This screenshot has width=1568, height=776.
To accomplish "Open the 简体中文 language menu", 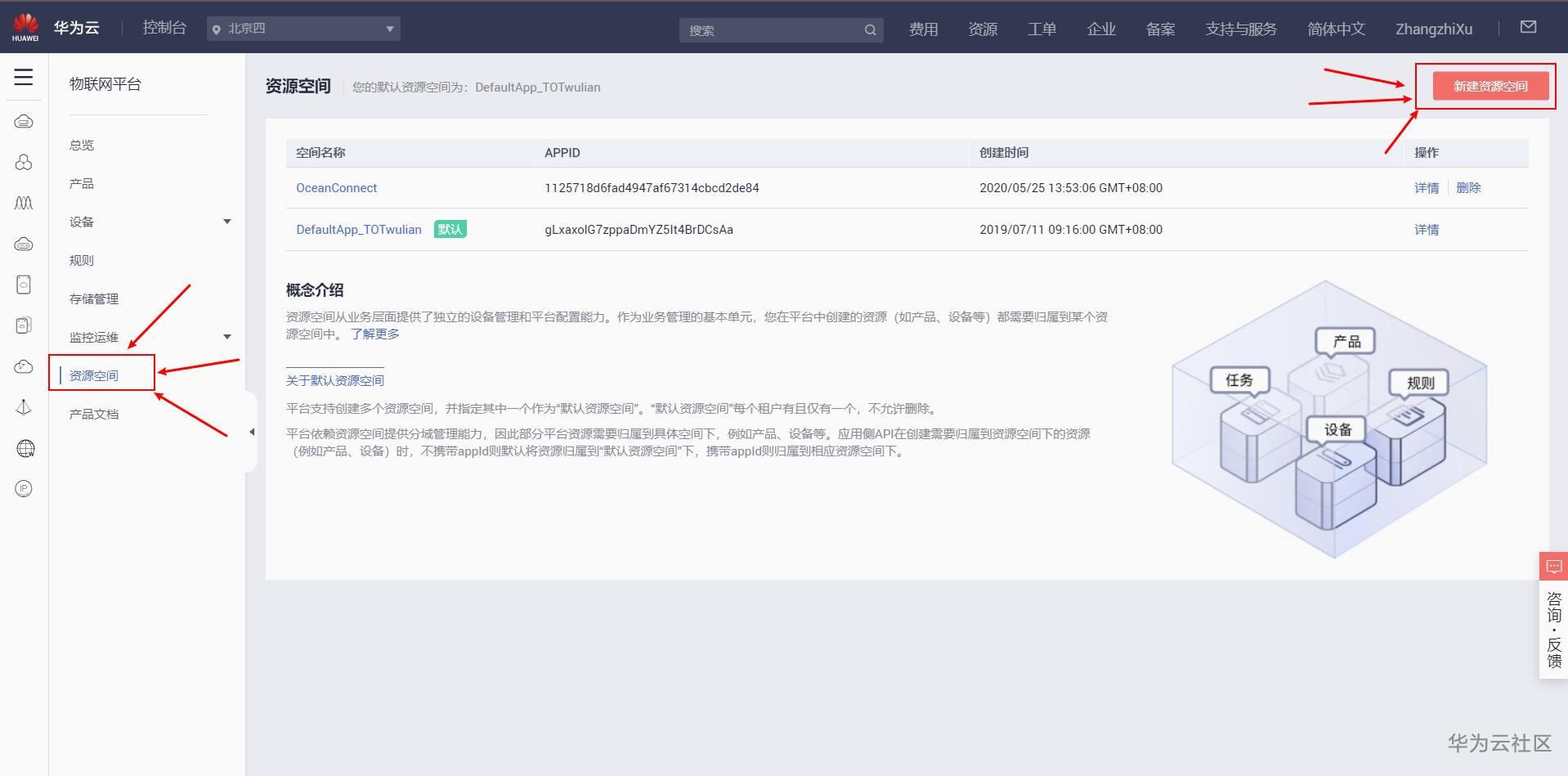I will [x=1336, y=29].
